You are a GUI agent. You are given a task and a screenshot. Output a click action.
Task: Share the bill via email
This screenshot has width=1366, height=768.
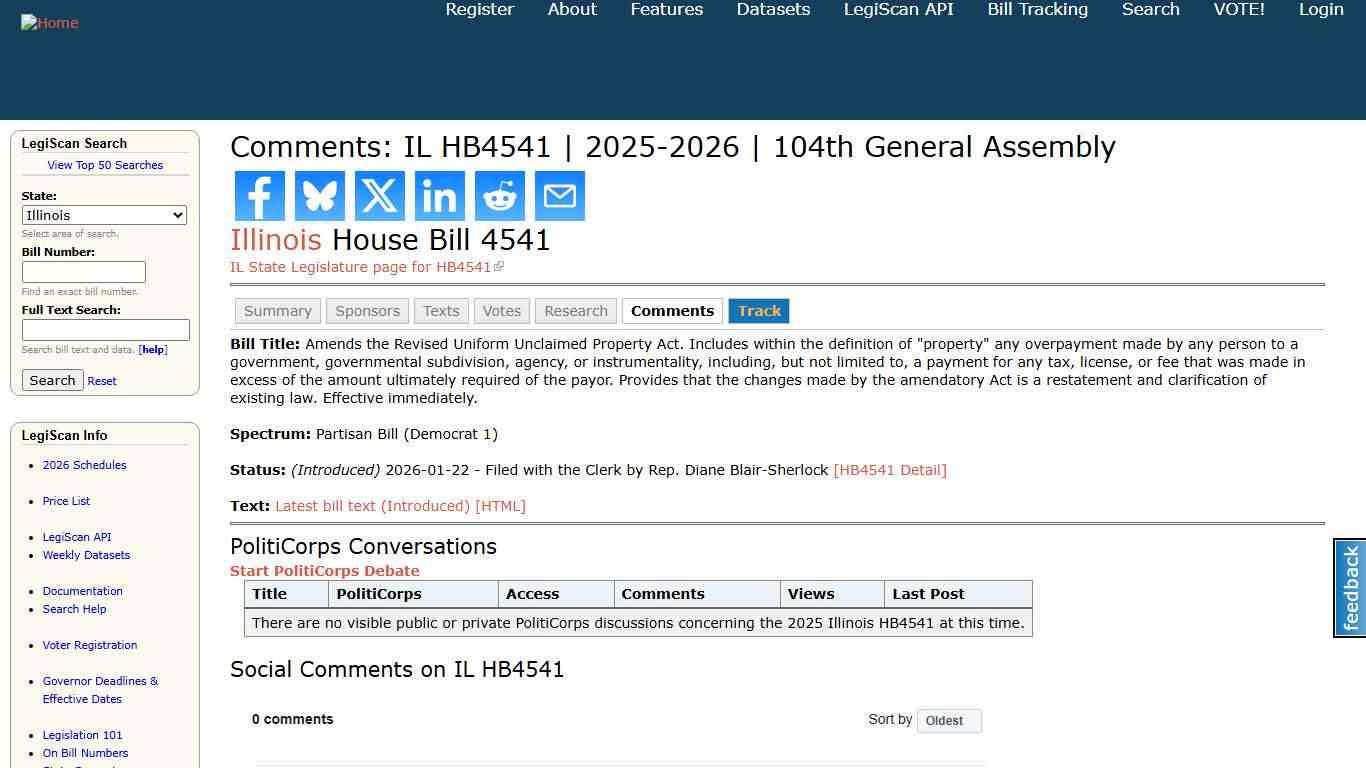pos(559,196)
